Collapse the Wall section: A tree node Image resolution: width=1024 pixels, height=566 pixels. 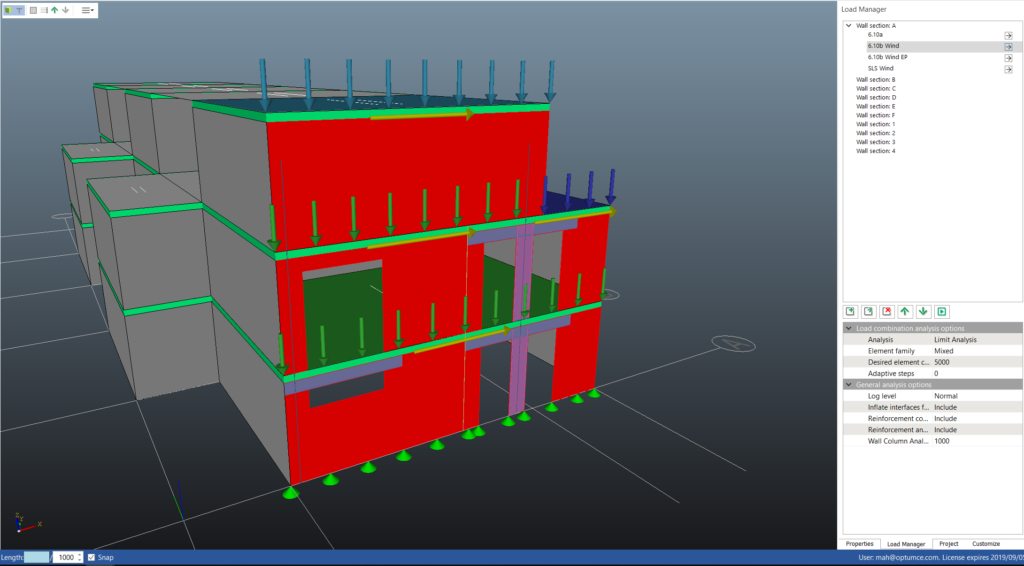[x=849, y=26]
